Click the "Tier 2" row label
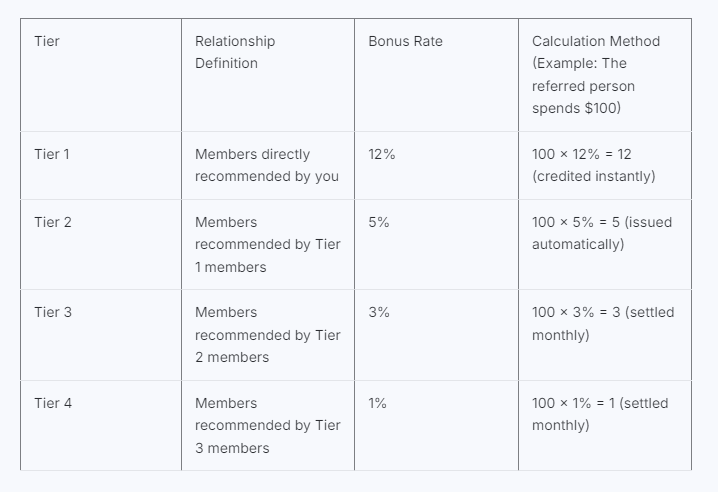The width and height of the screenshot is (718, 492). click(x=53, y=222)
